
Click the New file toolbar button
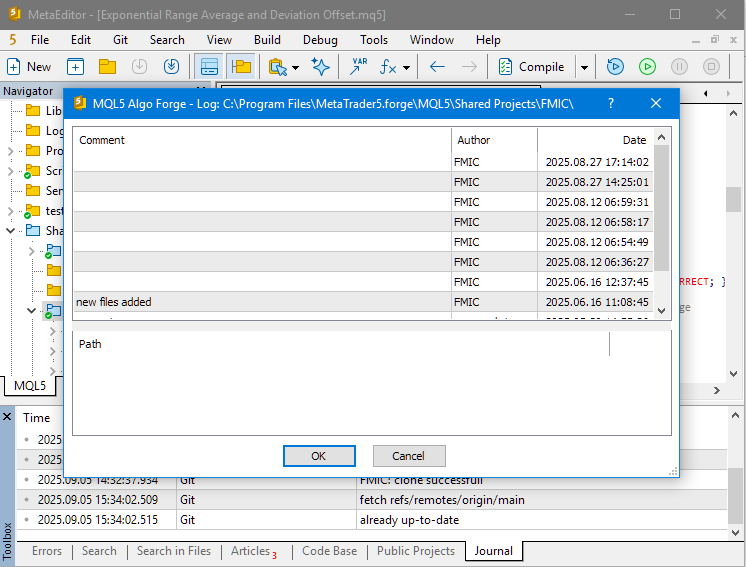pyautogui.click(x=29, y=67)
